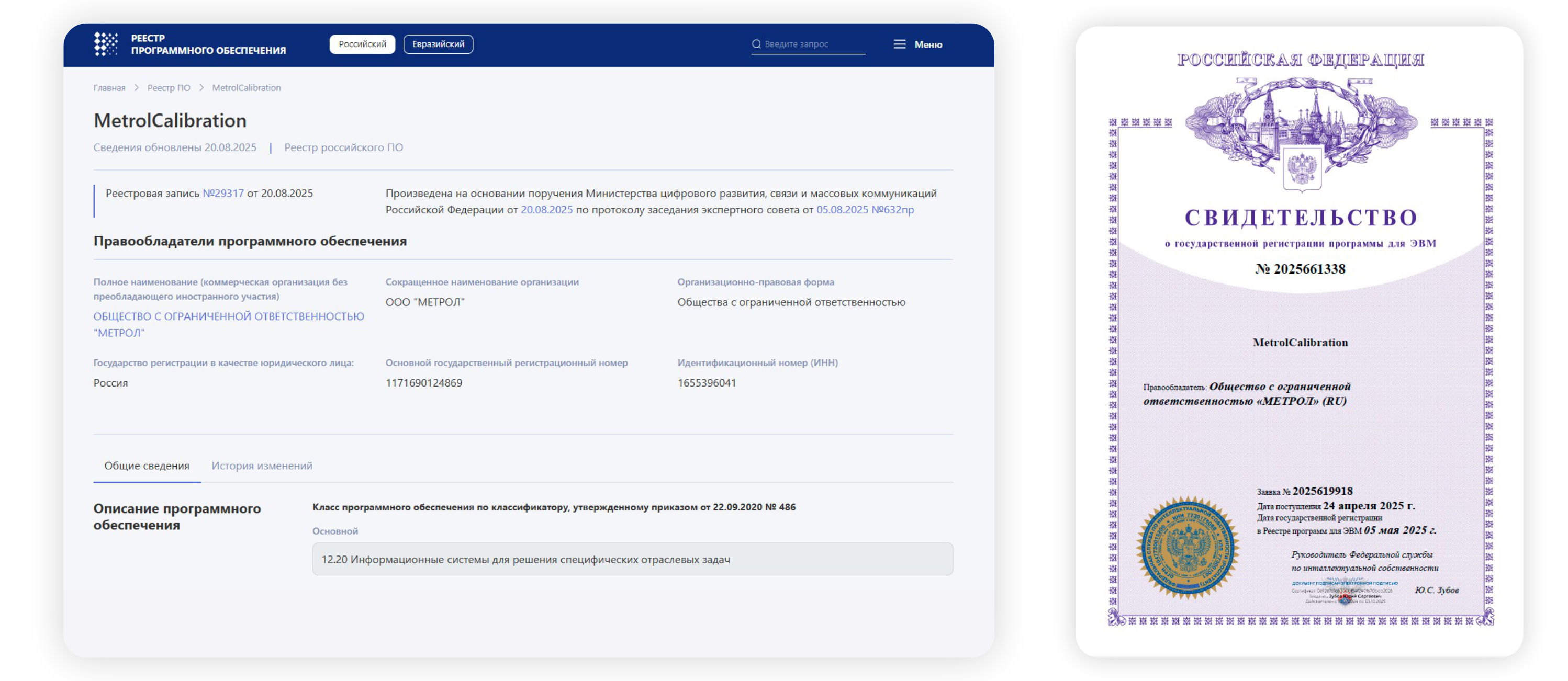1568x681 pixels.
Task: Click the registry logo icon in header
Action: (x=106, y=44)
